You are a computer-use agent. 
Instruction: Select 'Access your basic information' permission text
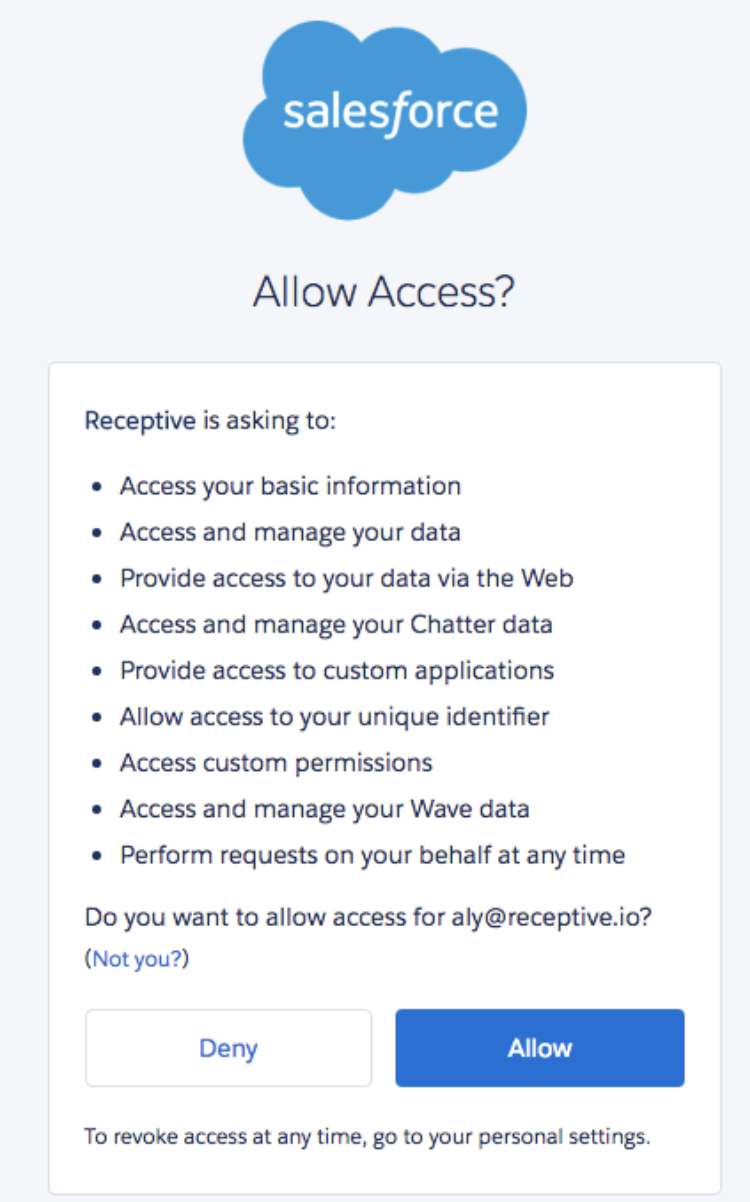coord(290,487)
